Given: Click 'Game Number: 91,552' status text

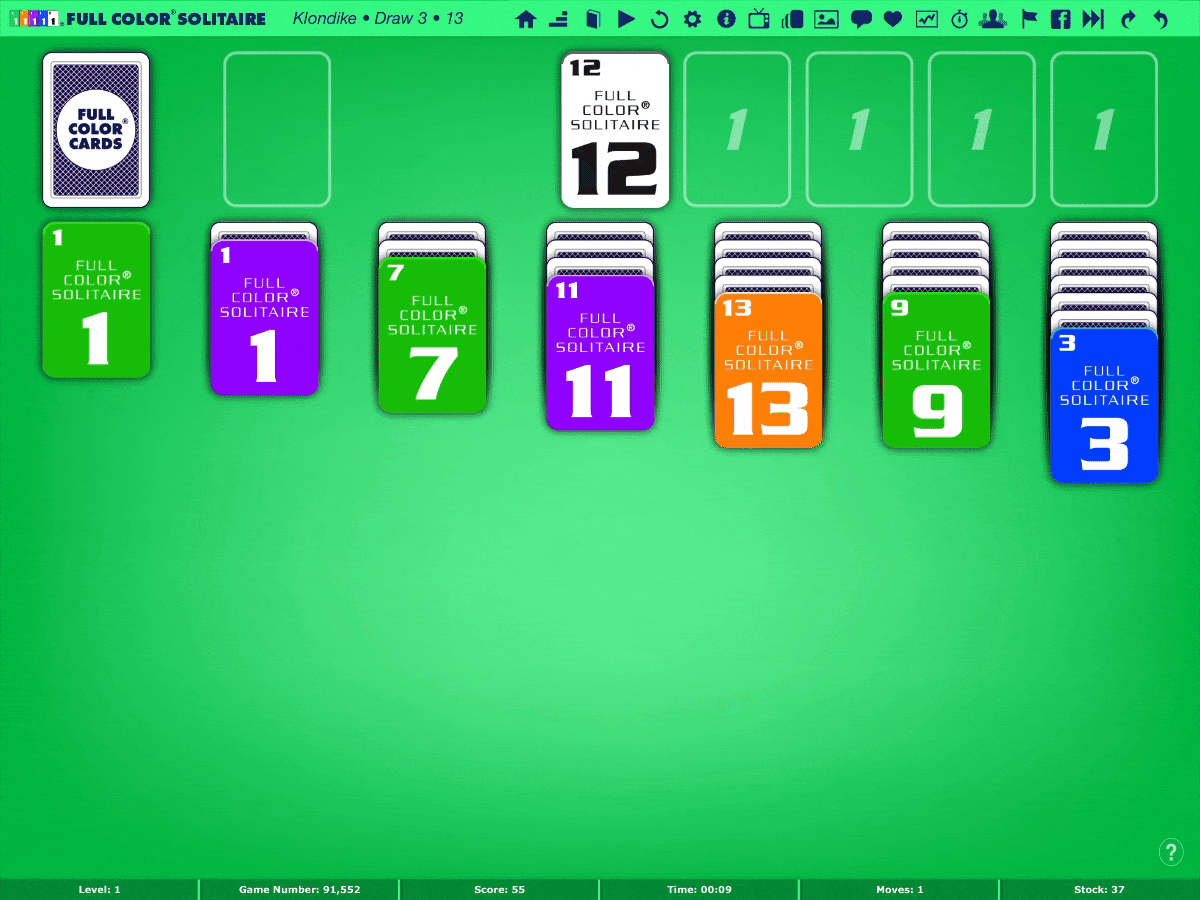Looking at the screenshot, I should (300, 889).
